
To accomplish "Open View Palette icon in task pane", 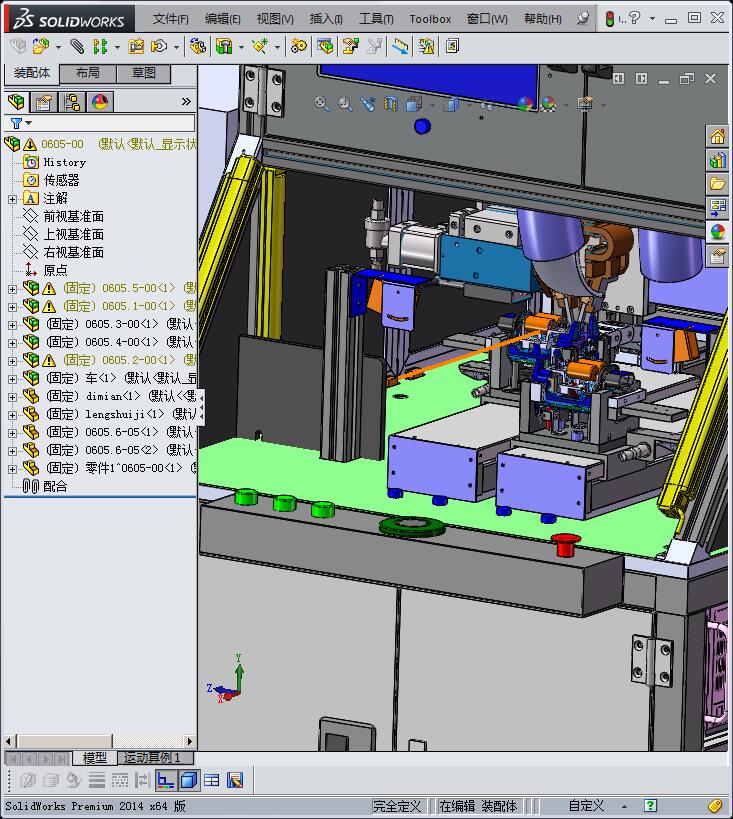I will 717,207.
